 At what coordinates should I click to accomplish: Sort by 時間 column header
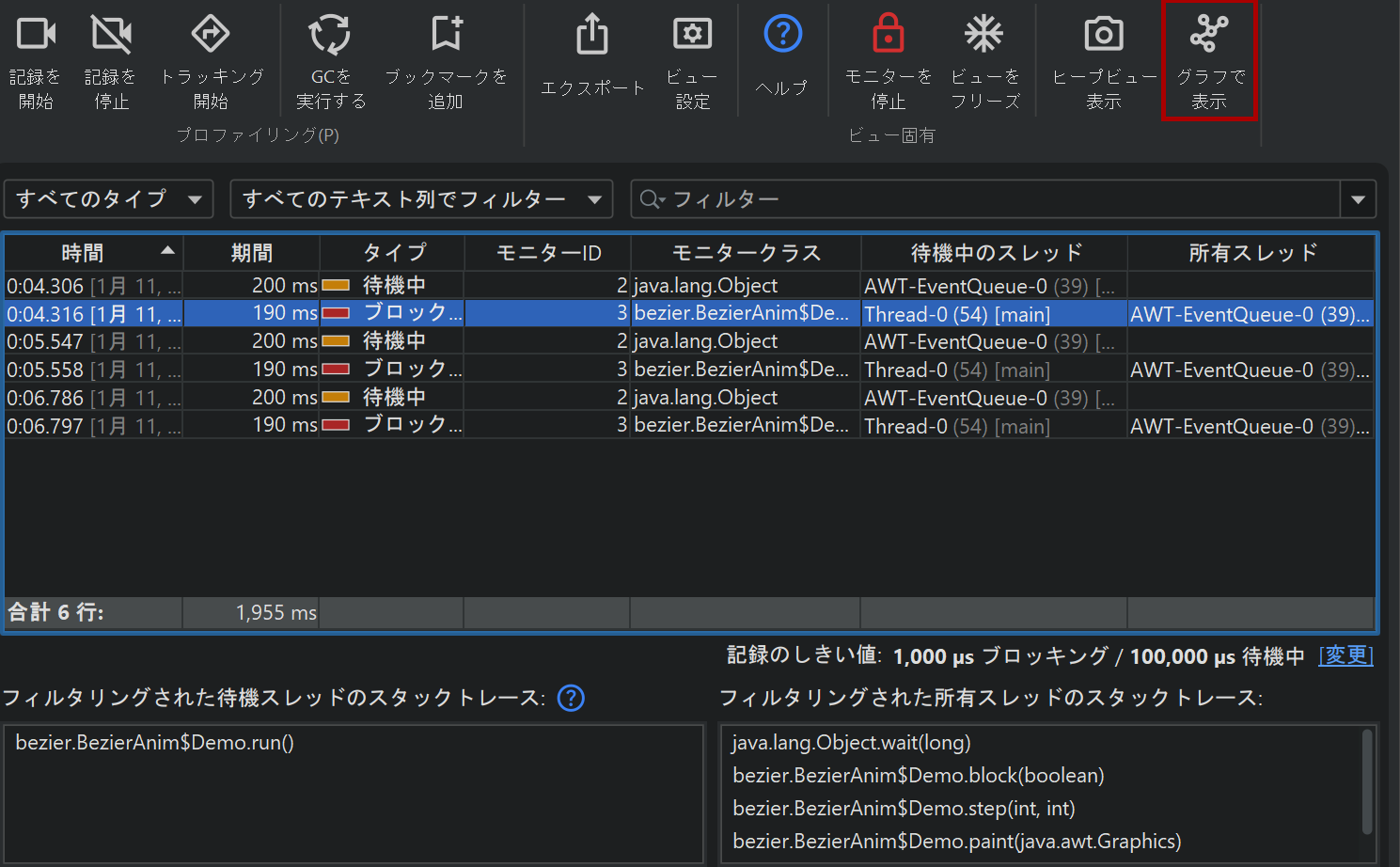tap(83, 253)
